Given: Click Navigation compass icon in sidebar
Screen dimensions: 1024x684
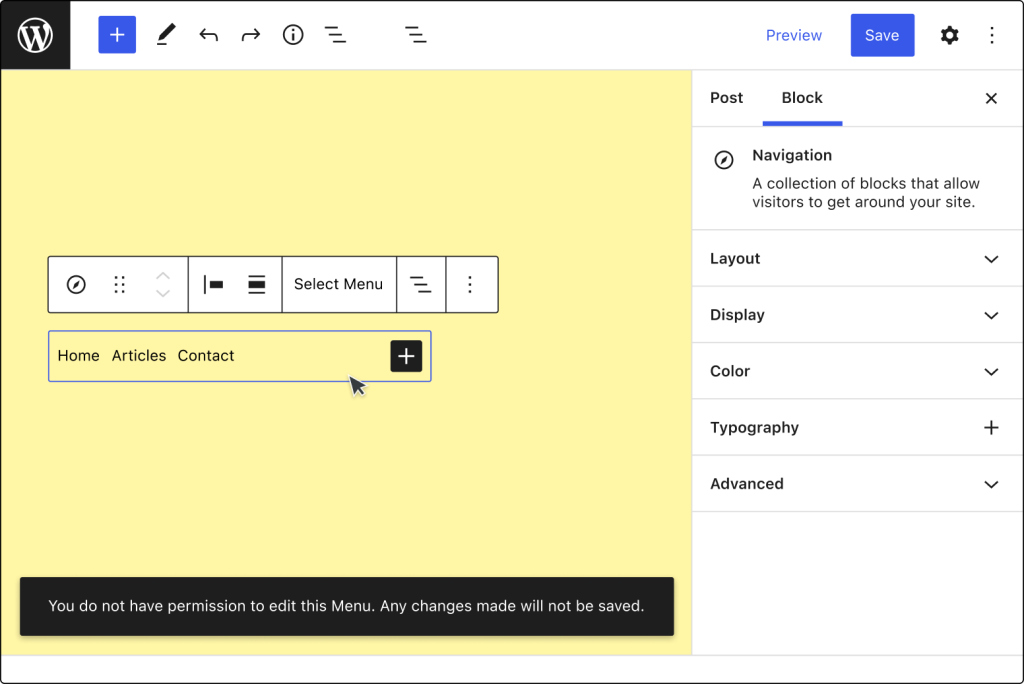Looking at the screenshot, I should click(724, 159).
